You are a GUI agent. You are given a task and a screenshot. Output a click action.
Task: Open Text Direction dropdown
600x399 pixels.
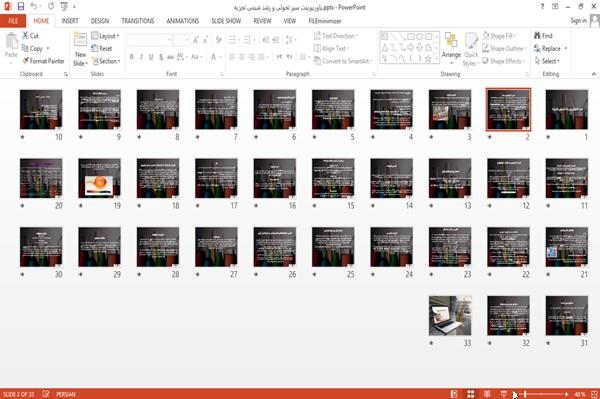click(x=336, y=36)
